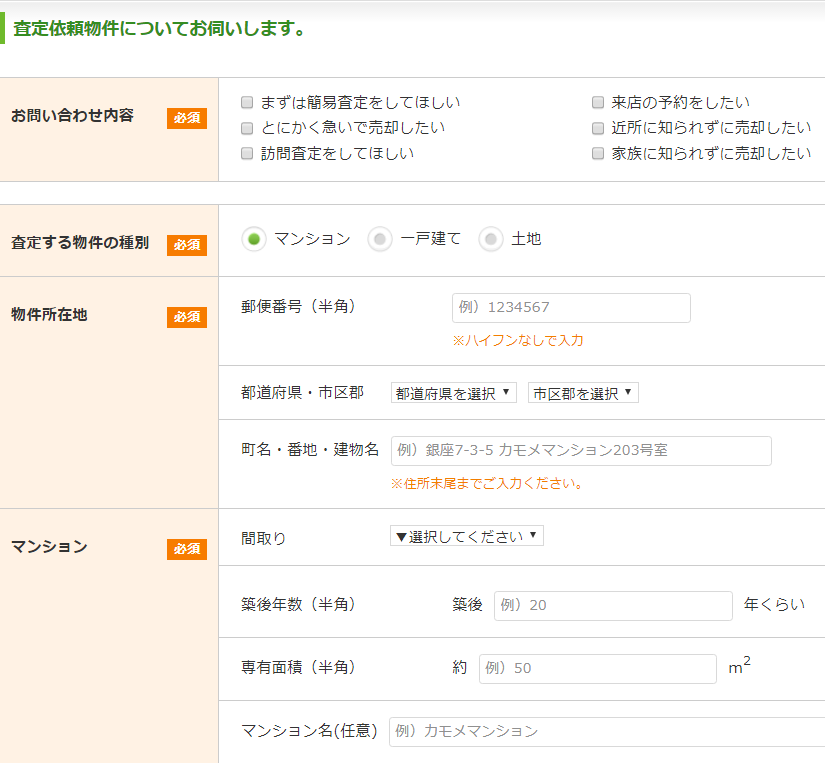Select 土地 as property type

tap(490, 240)
